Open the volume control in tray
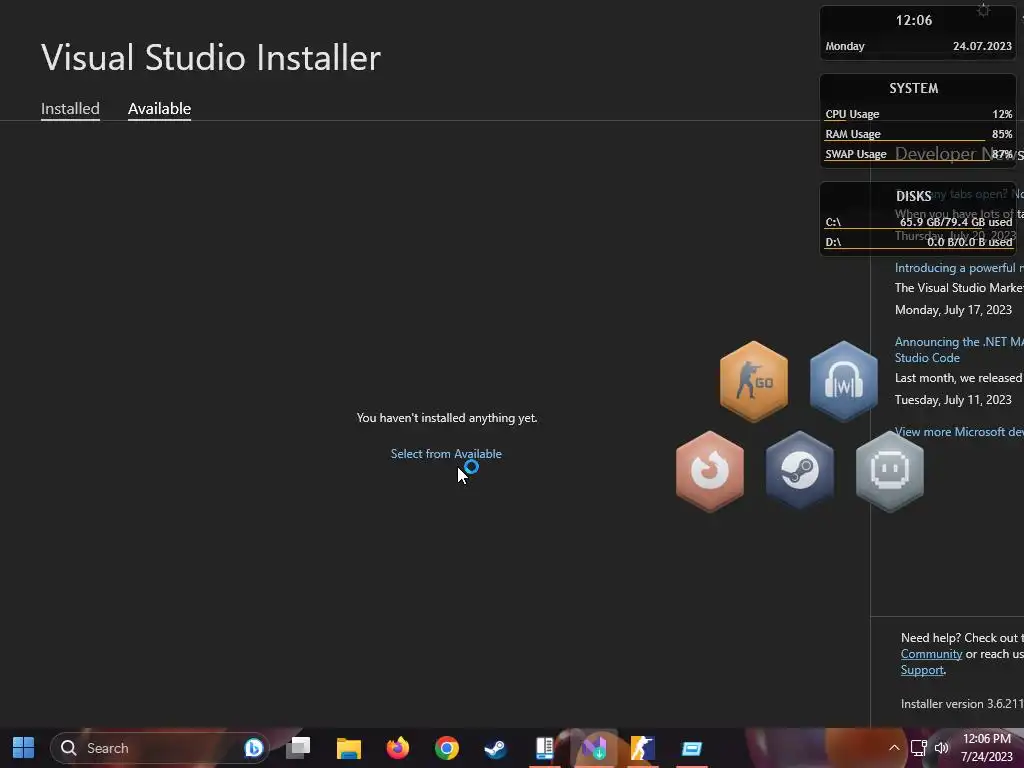1024x768 pixels. coord(941,748)
